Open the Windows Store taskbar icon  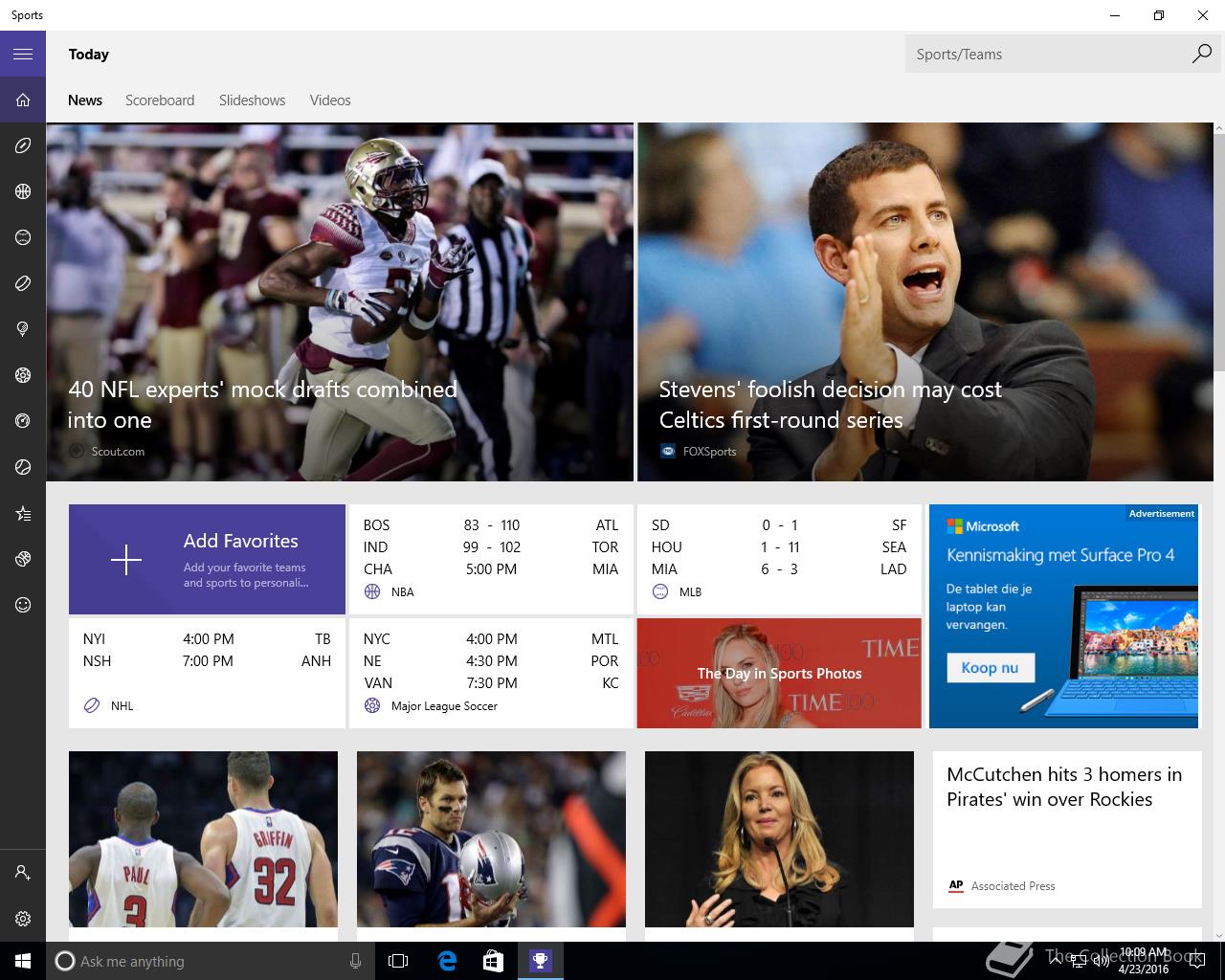[x=493, y=961]
